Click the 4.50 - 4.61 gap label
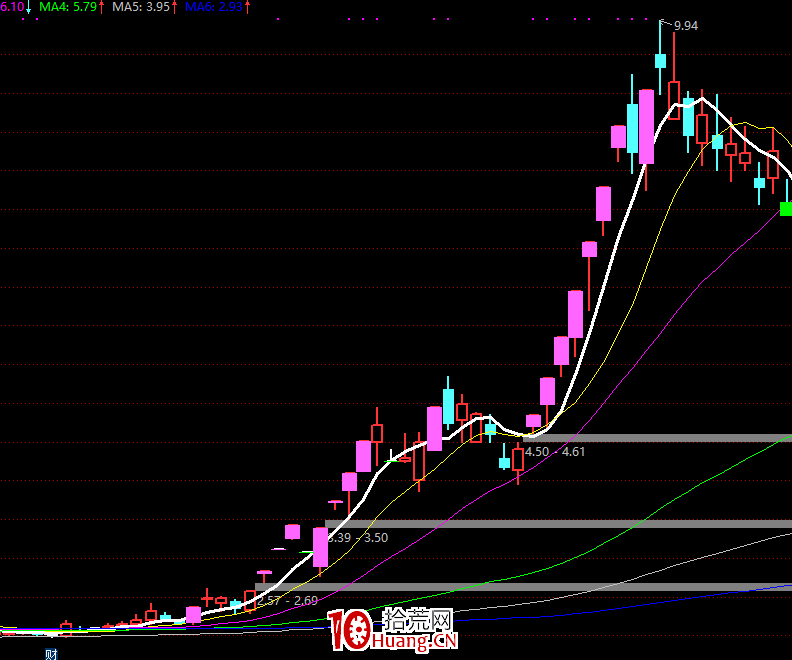The width and height of the screenshot is (792, 660). pyautogui.click(x=555, y=451)
